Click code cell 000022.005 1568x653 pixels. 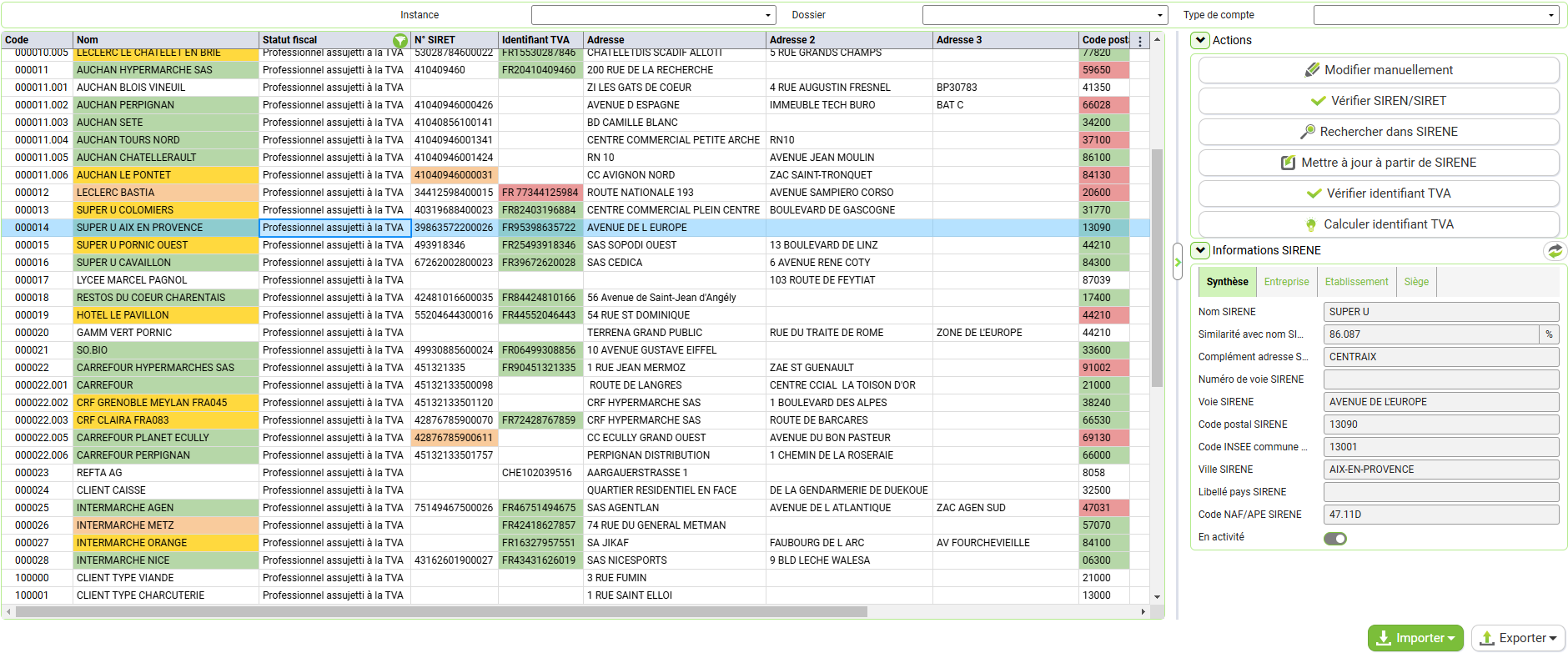[x=37, y=438]
